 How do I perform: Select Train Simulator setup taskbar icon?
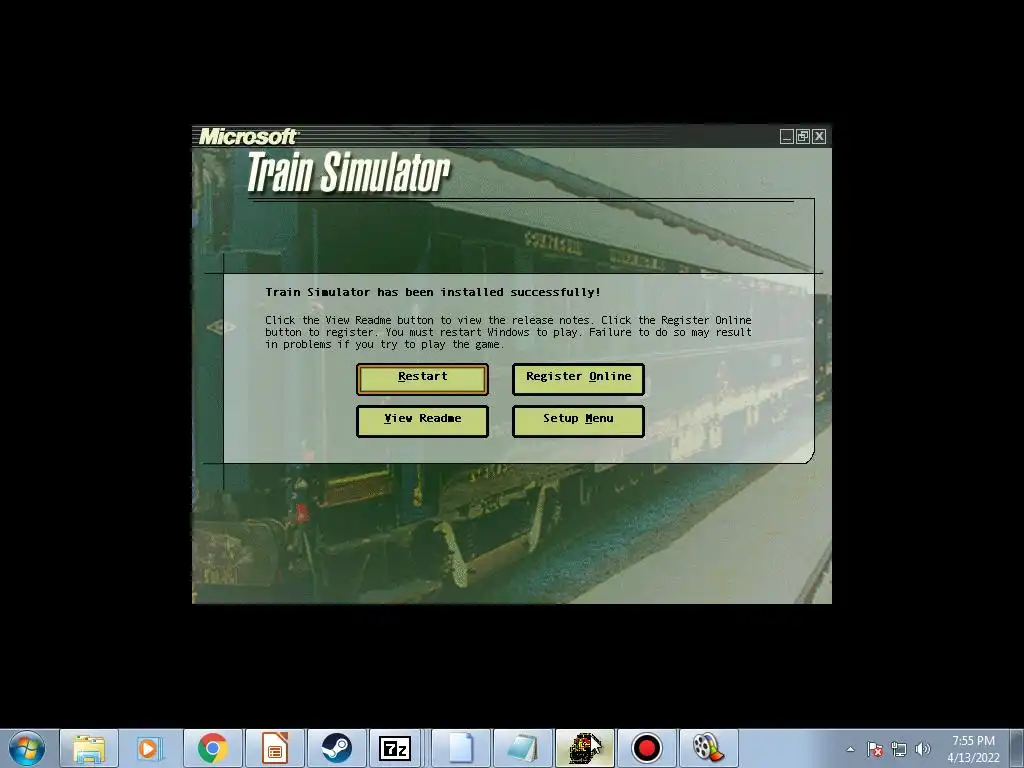coord(584,748)
